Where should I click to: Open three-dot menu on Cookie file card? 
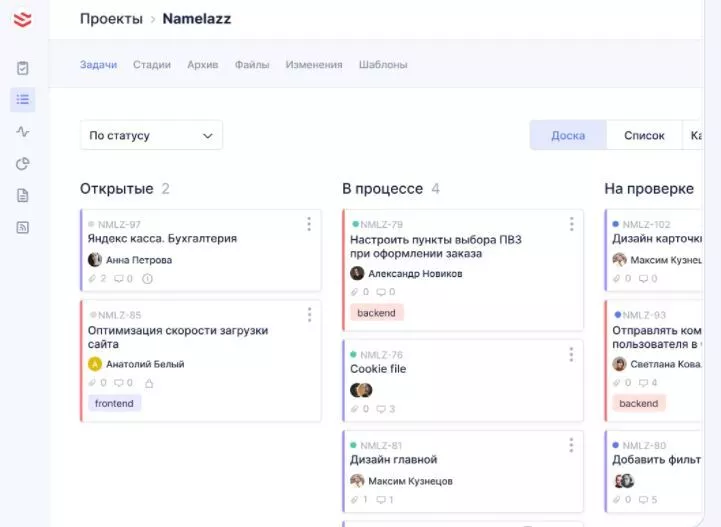(x=571, y=355)
